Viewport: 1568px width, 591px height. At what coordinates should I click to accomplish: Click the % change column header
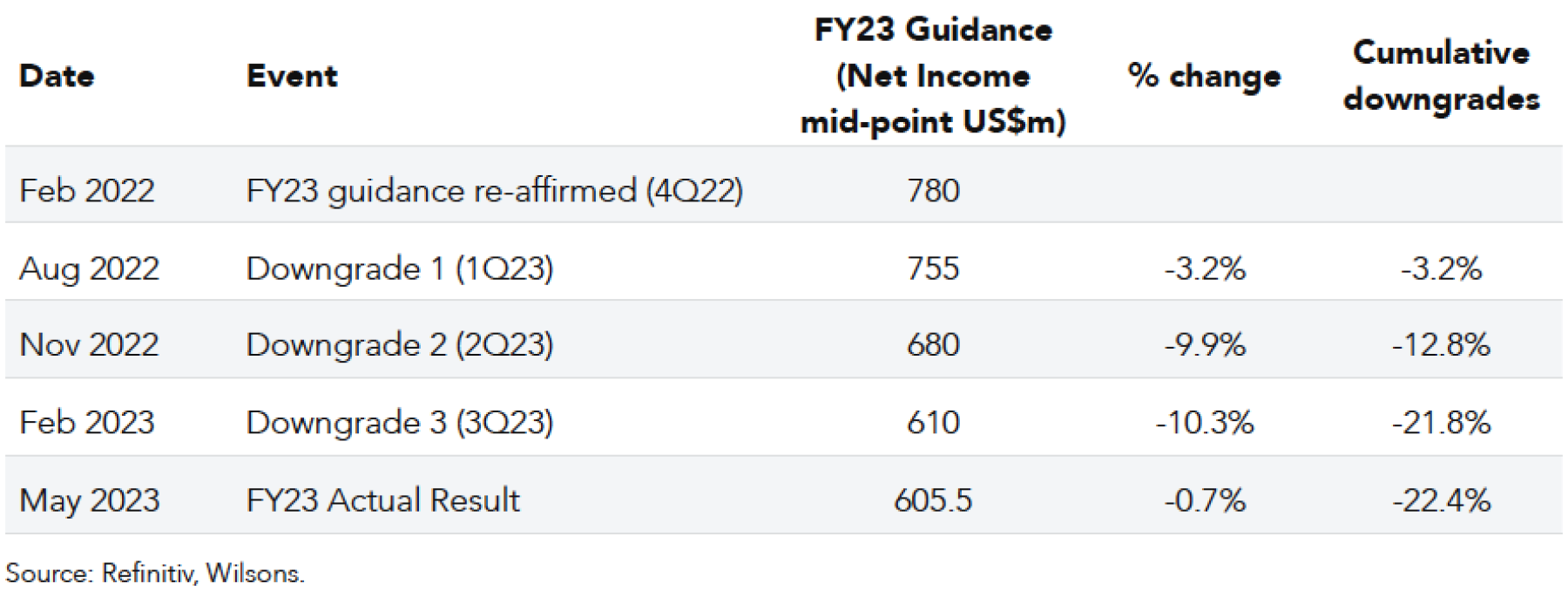1205,76
